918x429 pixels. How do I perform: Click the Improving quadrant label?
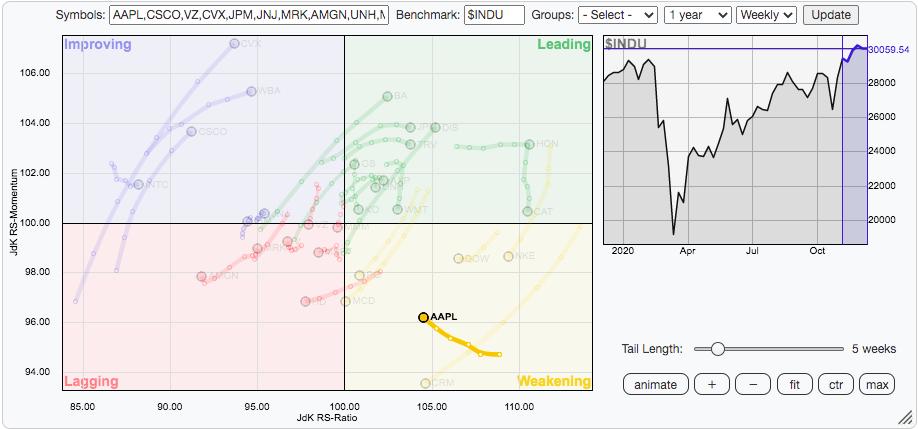(x=98, y=44)
